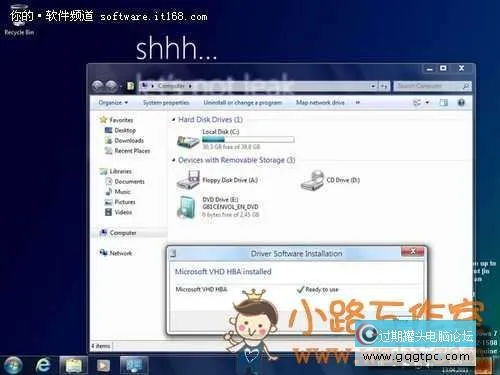Click the driver installation taskbar icon
The image size is (500, 375).
click(x=134, y=365)
